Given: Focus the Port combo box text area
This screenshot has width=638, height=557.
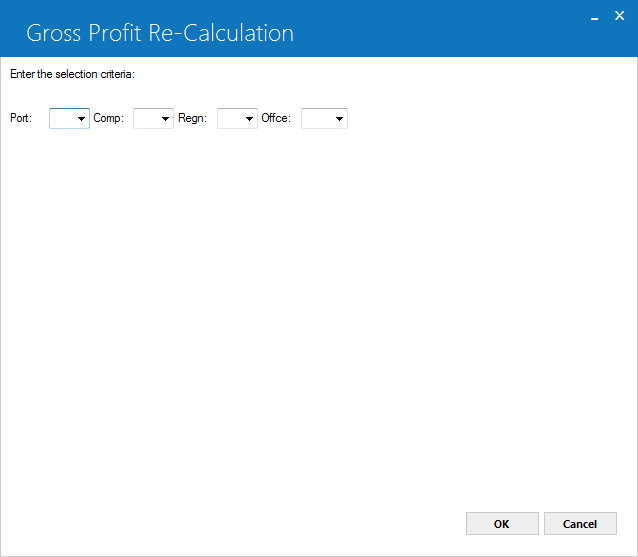Looking at the screenshot, I should coord(63,118).
